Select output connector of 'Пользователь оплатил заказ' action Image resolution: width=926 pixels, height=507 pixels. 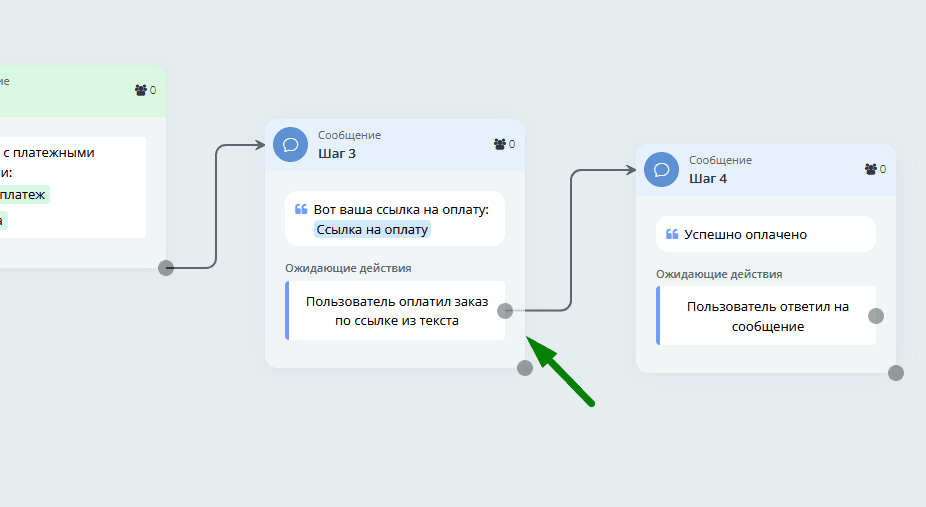coord(505,311)
